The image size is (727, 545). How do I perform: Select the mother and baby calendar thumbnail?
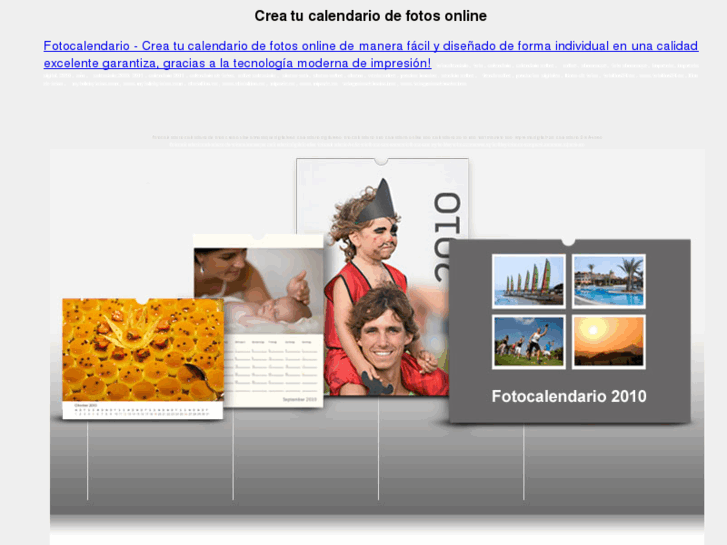pyautogui.click(x=258, y=321)
